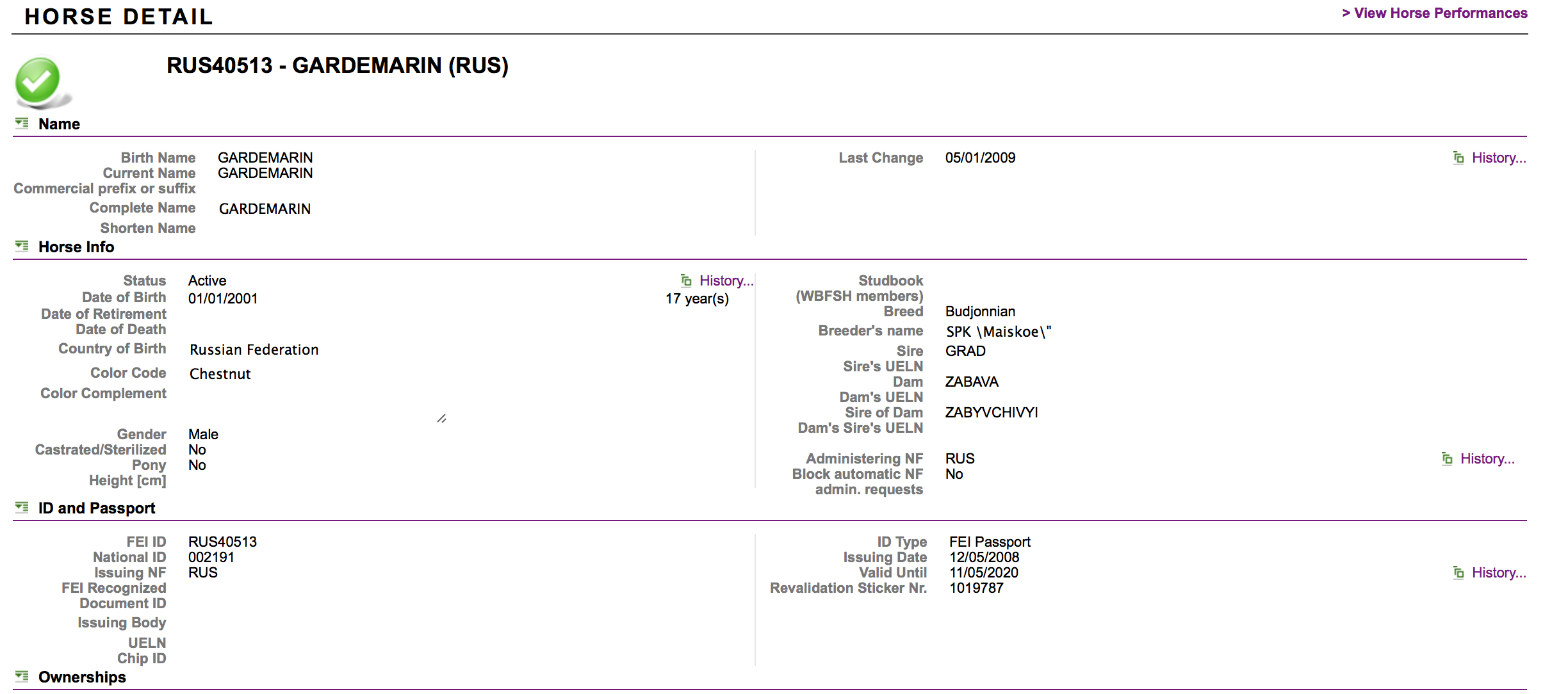Open passport History link
Viewport: 1568px width, 694px height.
[1498, 573]
